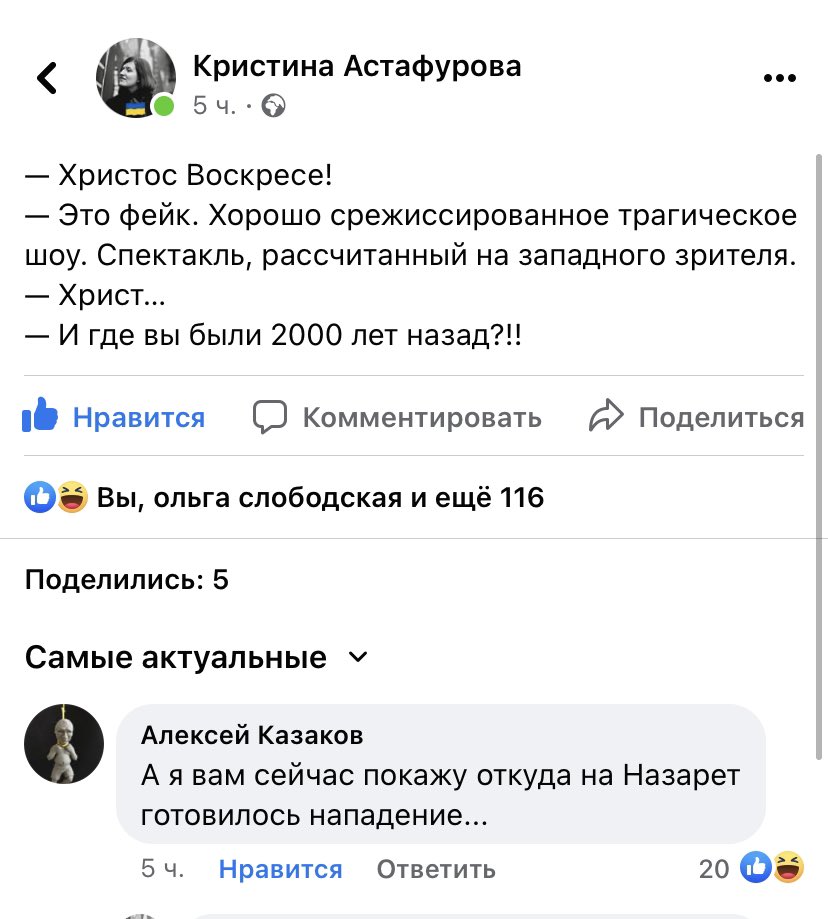This screenshot has width=828, height=919.
Task: Open the post's like and laugh reaction icons
Action: pyautogui.click(x=56, y=497)
